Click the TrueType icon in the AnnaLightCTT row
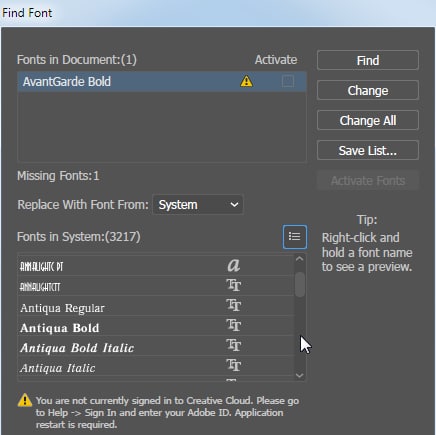436x435 pixels. [x=234, y=285]
